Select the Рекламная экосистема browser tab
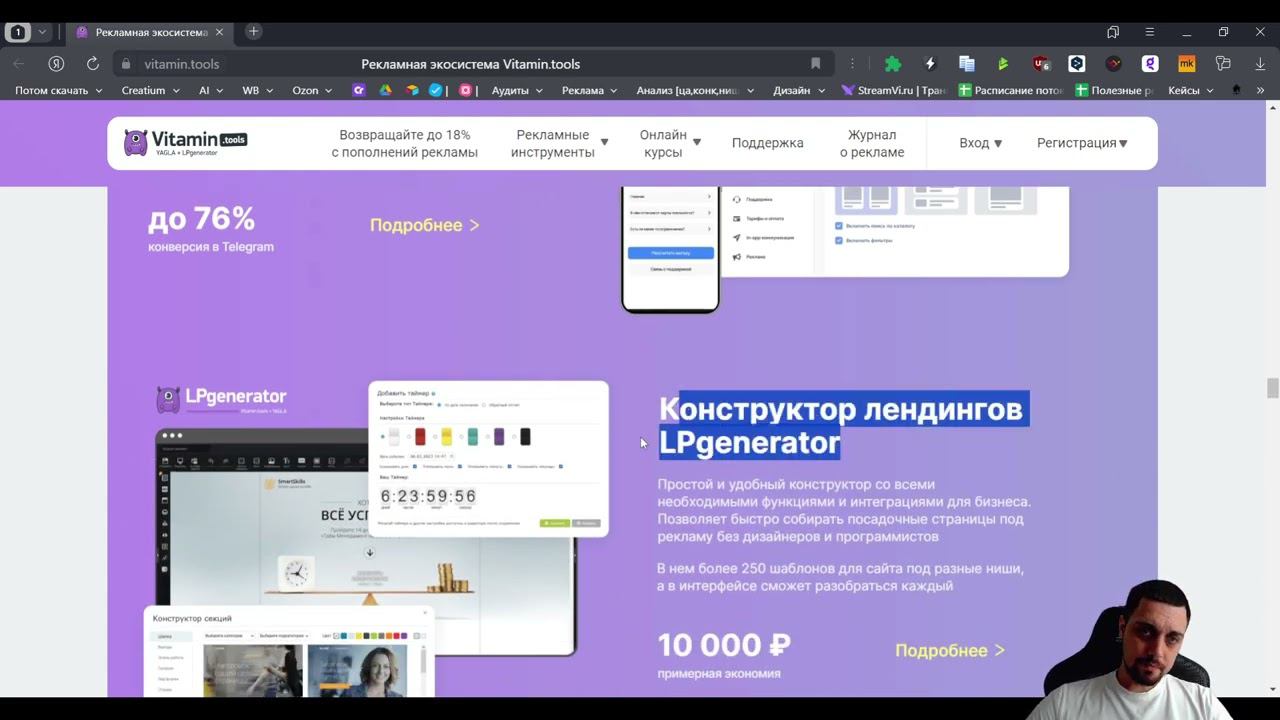1280x720 pixels. click(151, 32)
